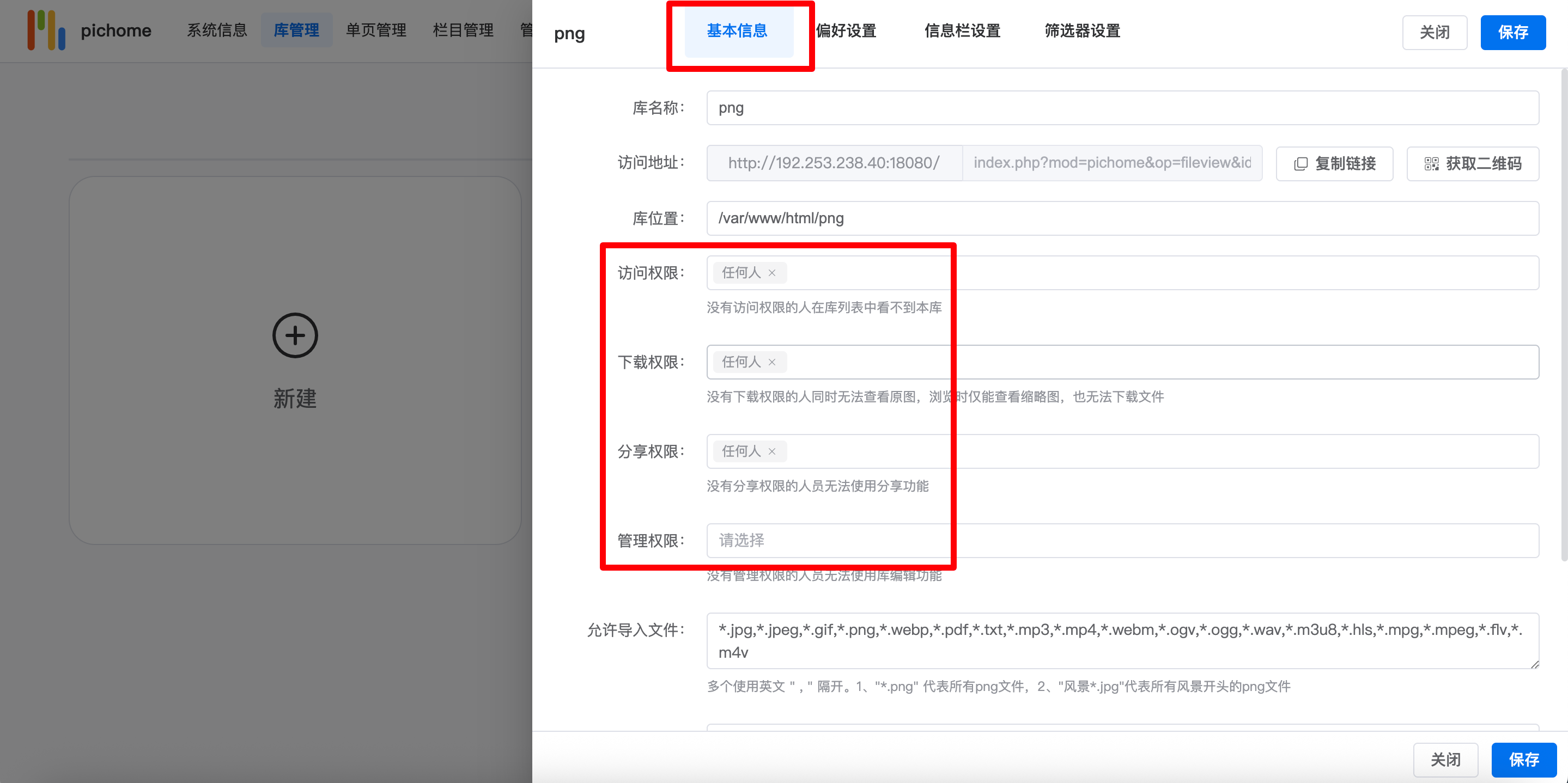Select the 基本信息 tab
1568x783 pixels.
point(737,33)
